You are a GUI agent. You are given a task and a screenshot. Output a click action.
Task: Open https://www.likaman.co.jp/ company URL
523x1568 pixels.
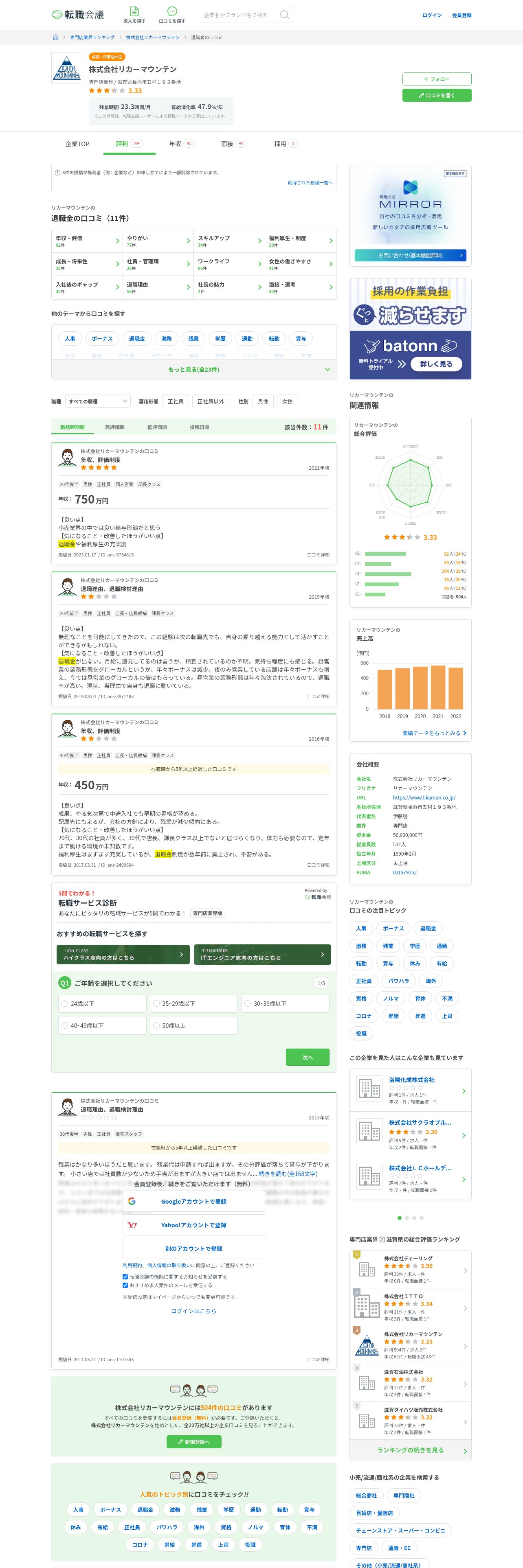point(424,797)
